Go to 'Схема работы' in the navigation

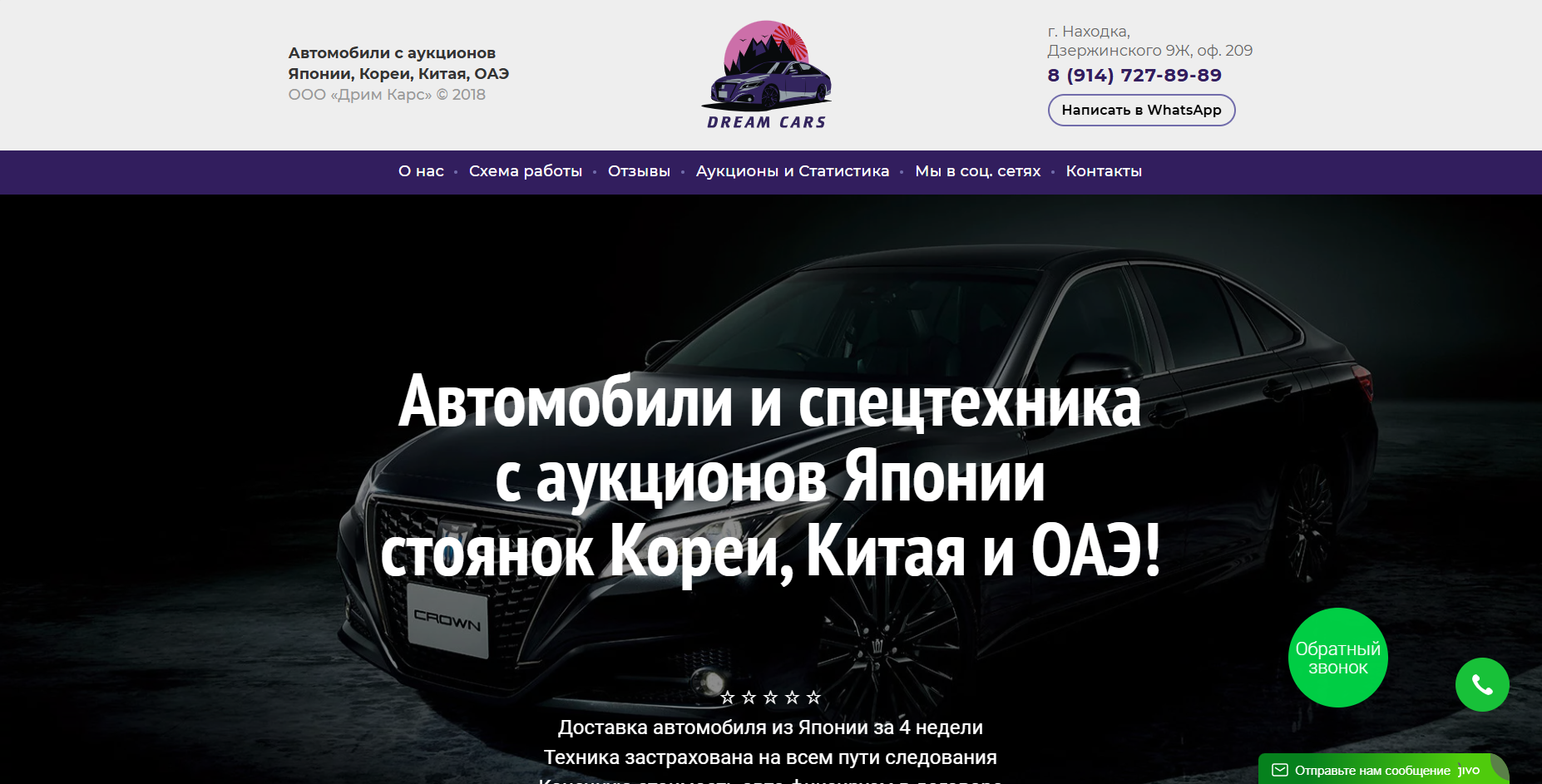(x=526, y=171)
